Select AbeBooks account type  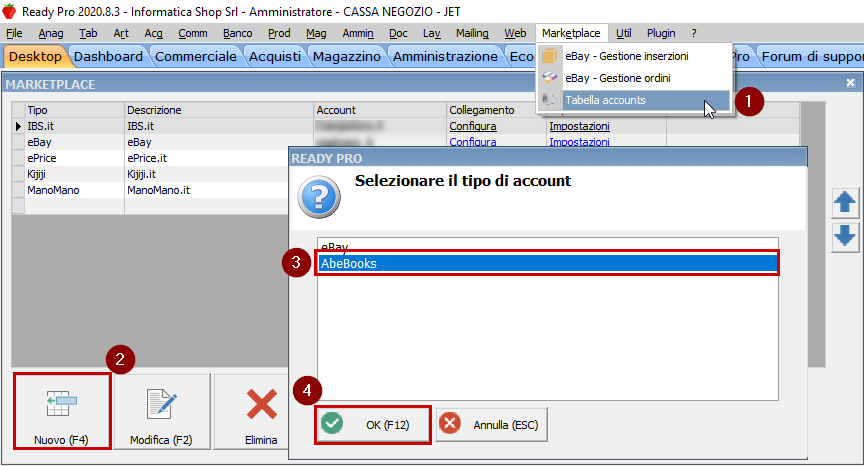[548, 263]
